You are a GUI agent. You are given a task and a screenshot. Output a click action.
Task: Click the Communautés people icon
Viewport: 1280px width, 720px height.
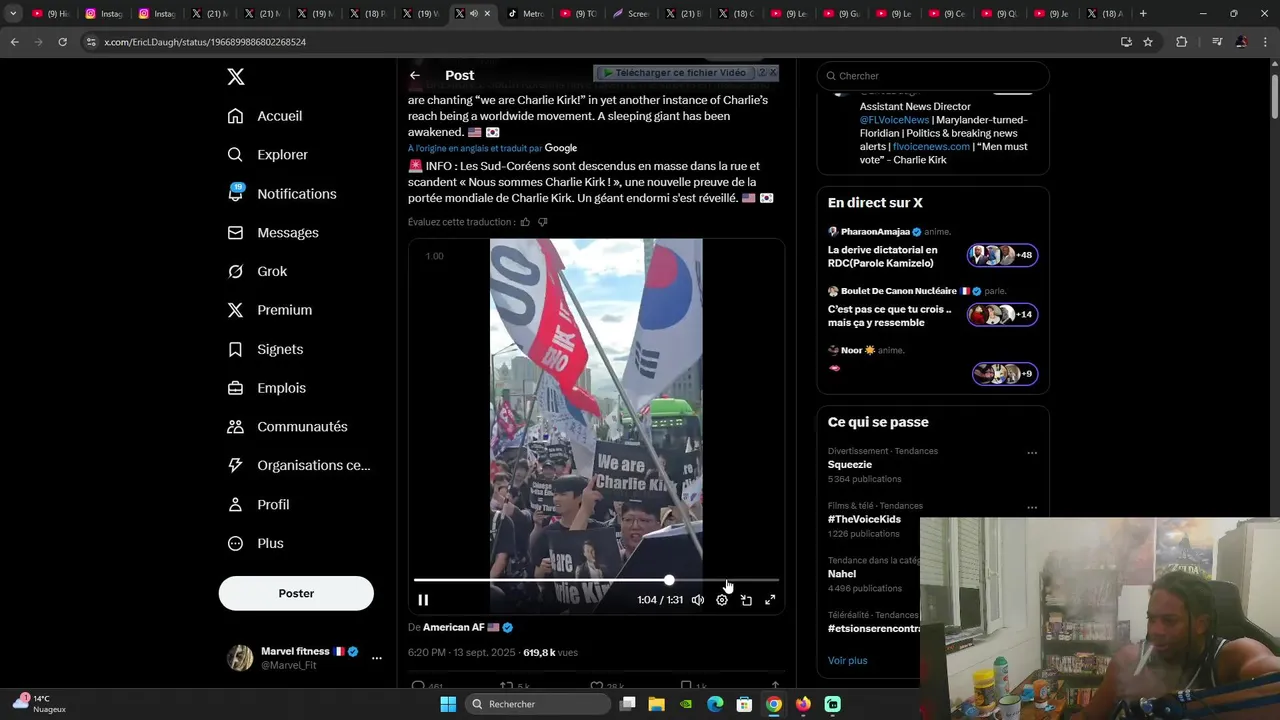(235, 427)
